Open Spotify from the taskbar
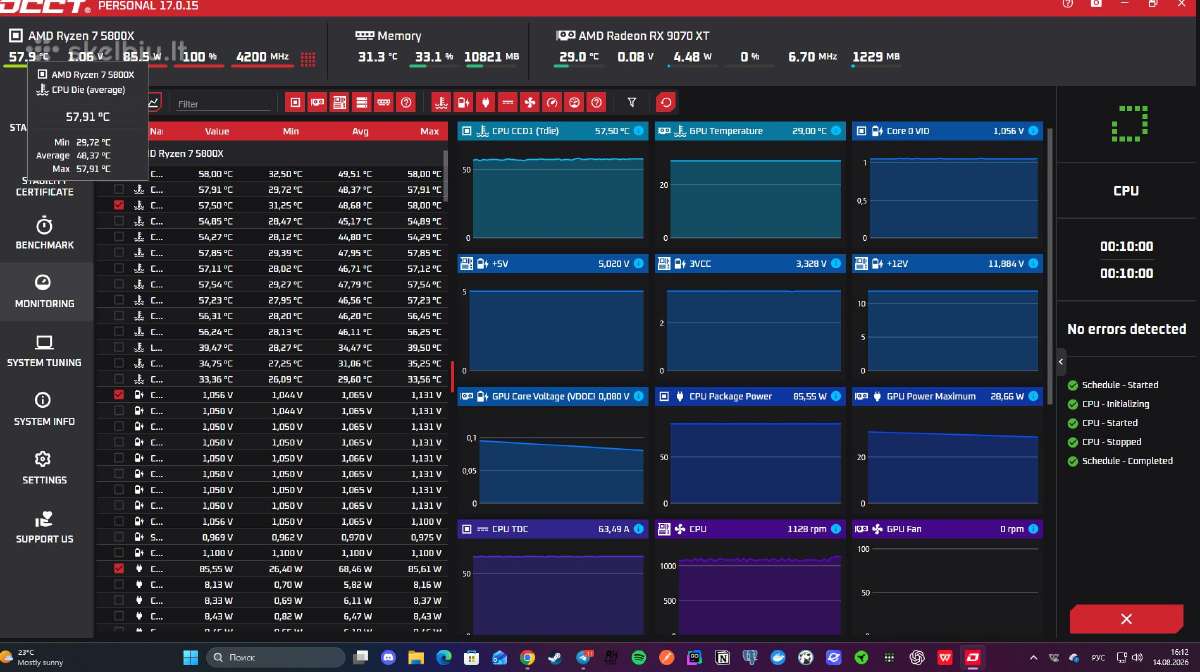 pos(639,657)
